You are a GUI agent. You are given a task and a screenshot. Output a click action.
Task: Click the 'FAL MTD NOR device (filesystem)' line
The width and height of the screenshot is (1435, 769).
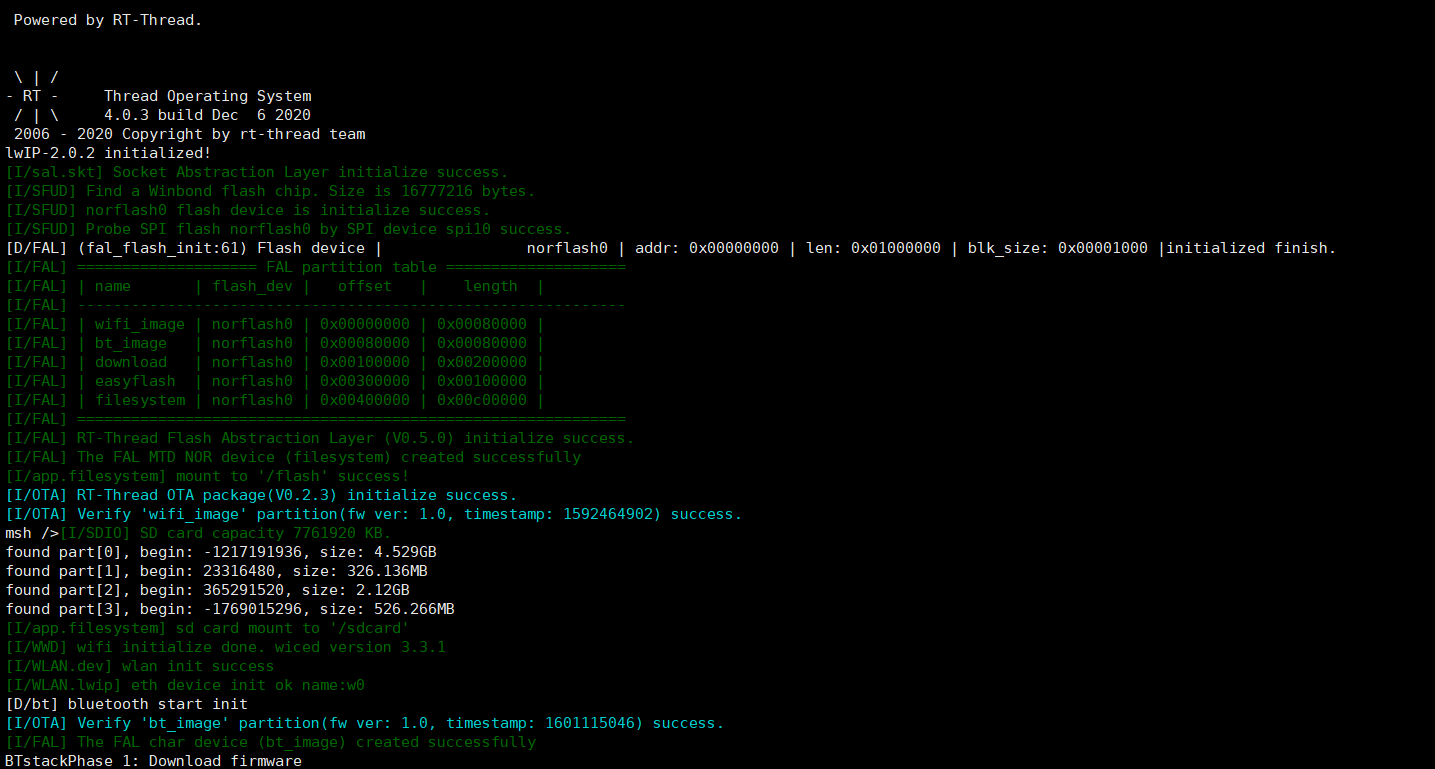[x=293, y=457]
